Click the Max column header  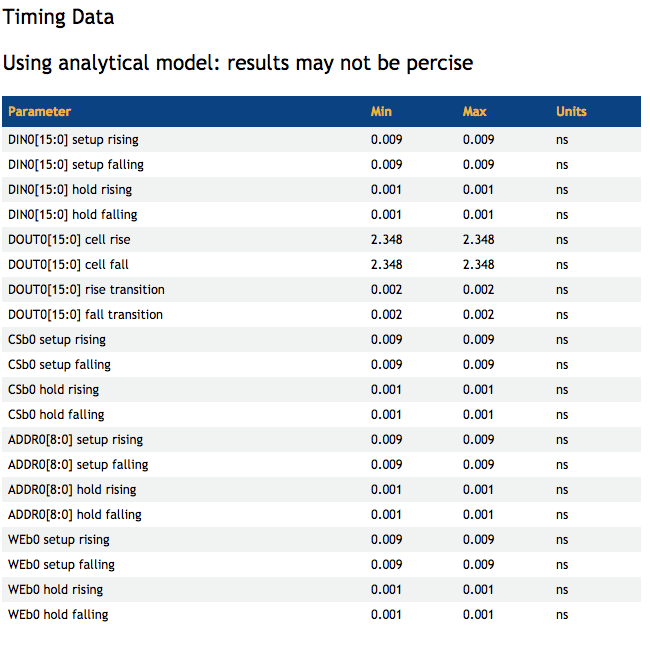point(474,112)
